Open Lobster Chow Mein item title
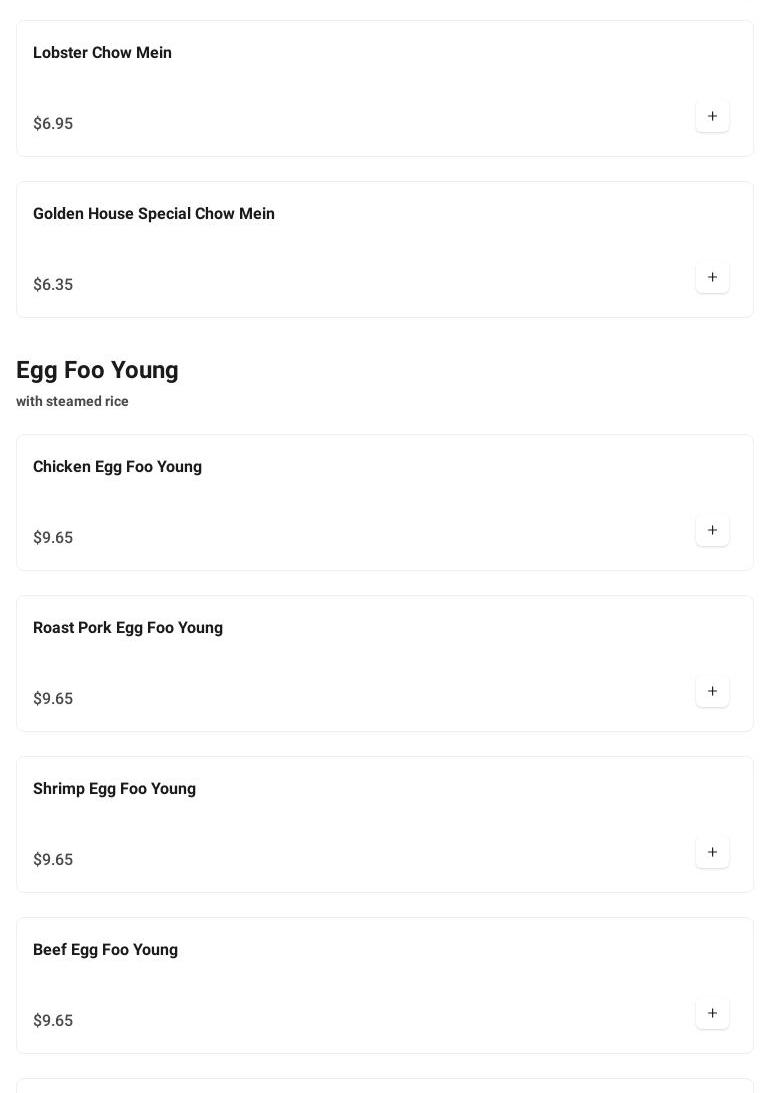This screenshot has height=1093, width=770. click(102, 53)
